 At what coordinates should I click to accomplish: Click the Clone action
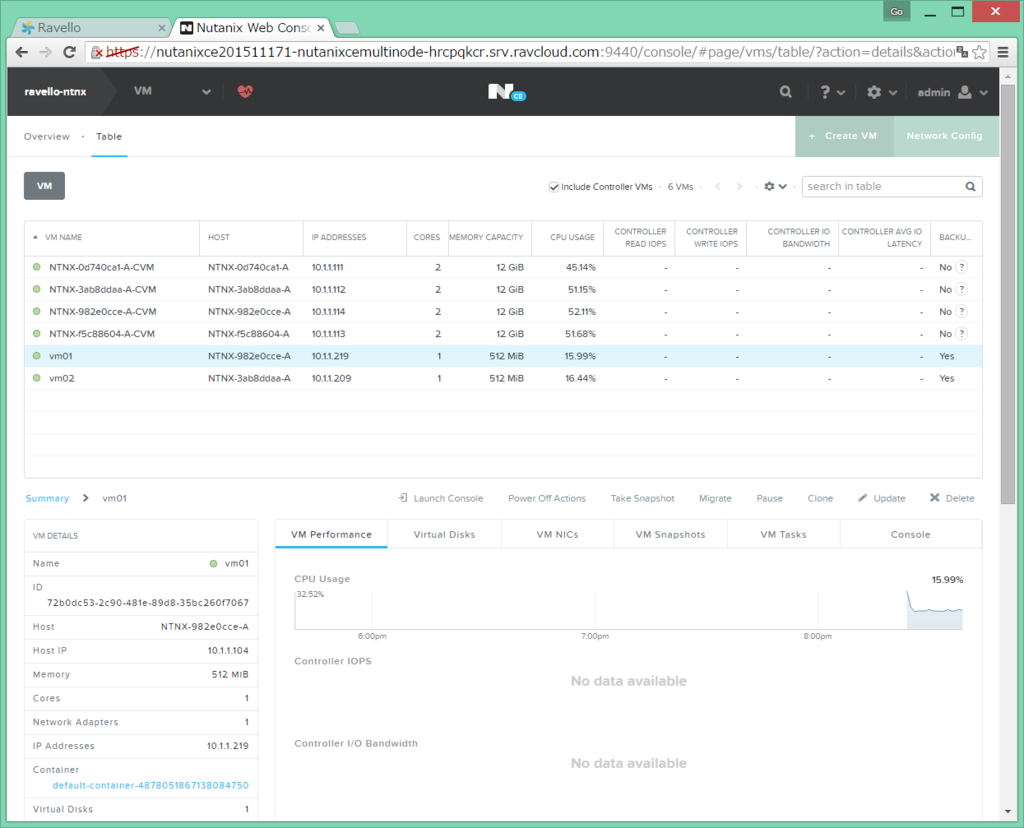pos(820,498)
